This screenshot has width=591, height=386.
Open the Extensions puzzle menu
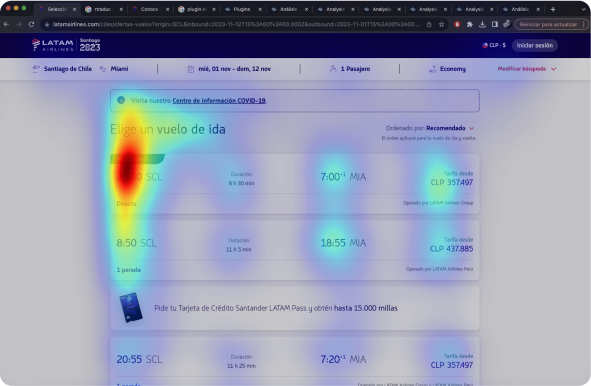pos(470,25)
